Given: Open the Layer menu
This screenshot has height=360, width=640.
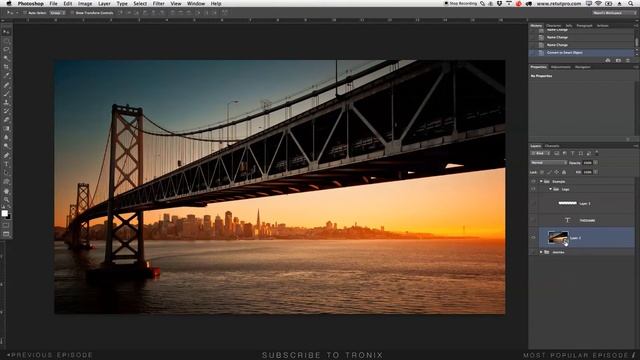Looking at the screenshot, I should pos(104,3).
